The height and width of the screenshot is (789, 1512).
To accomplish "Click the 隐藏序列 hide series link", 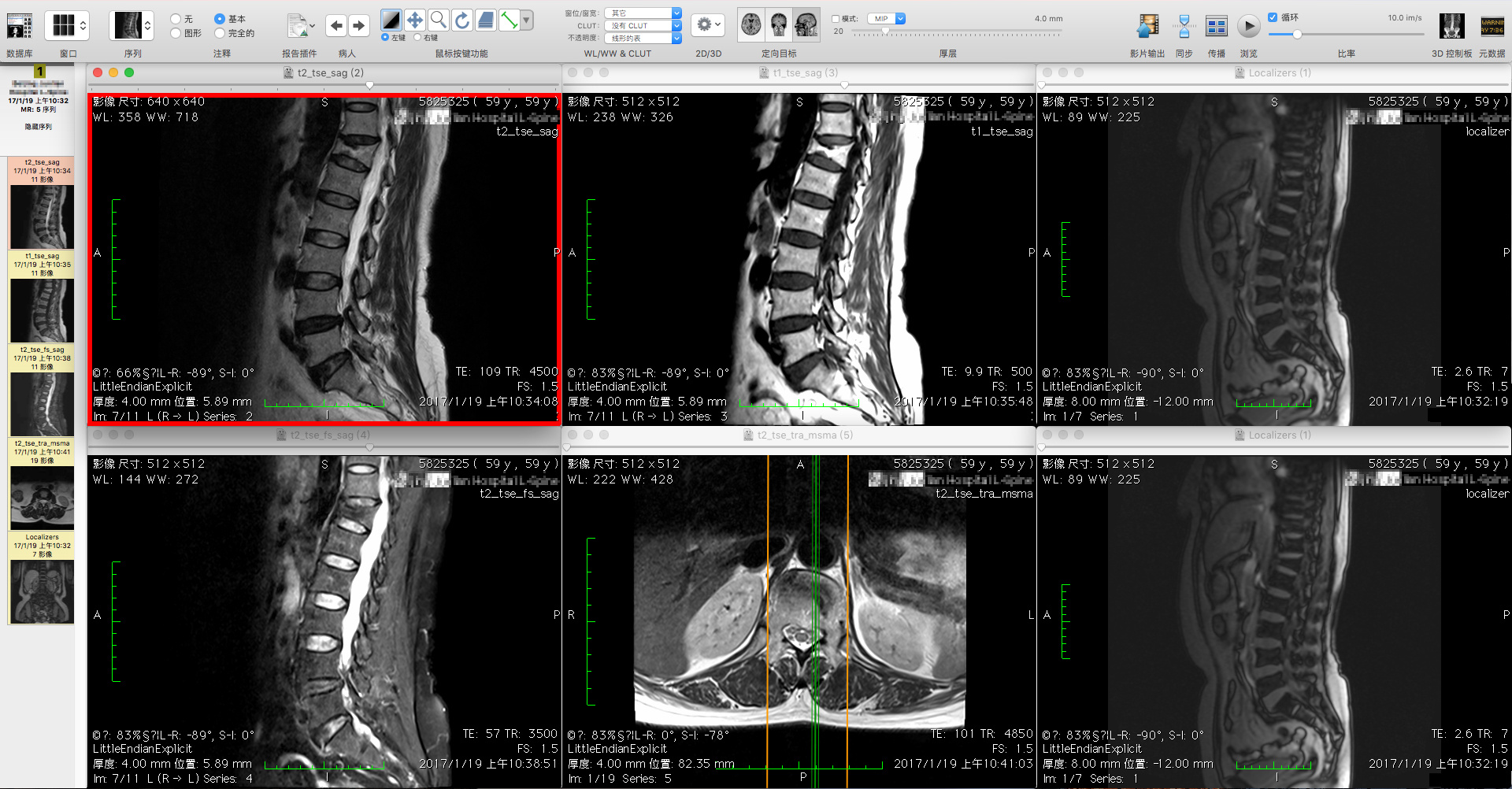I will point(38,127).
